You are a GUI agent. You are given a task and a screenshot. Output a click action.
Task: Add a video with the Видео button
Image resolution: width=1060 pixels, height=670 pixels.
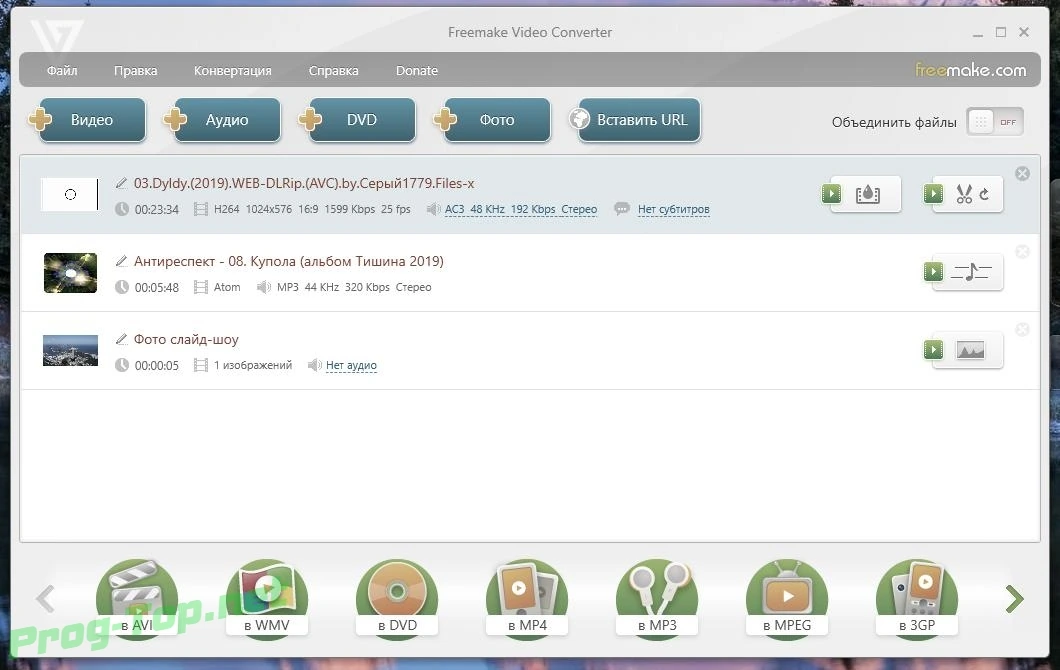pyautogui.click(x=92, y=120)
